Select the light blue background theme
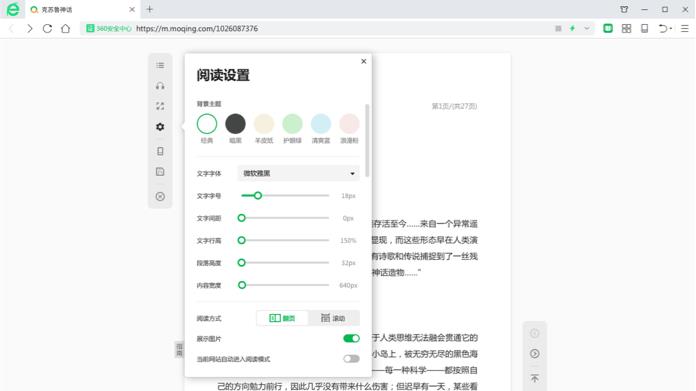The height and width of the screenshot is (391, 696). tap(320, 124)
